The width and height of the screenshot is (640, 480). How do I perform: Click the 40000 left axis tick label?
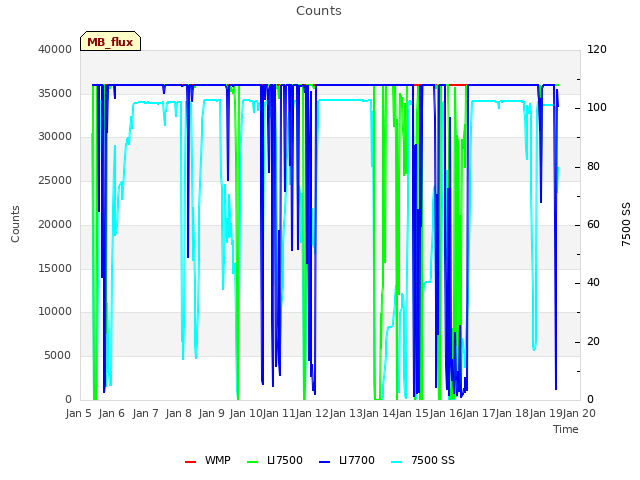(55, 49)
